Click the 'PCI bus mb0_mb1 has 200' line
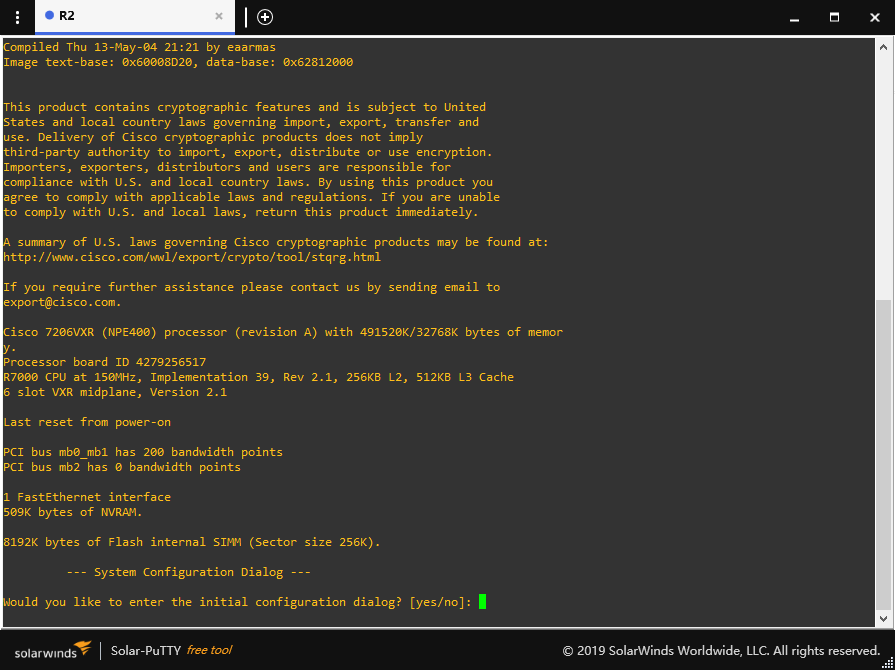Image resolution: width=895 pixels, height=670 pixels. tap(143, 451)
